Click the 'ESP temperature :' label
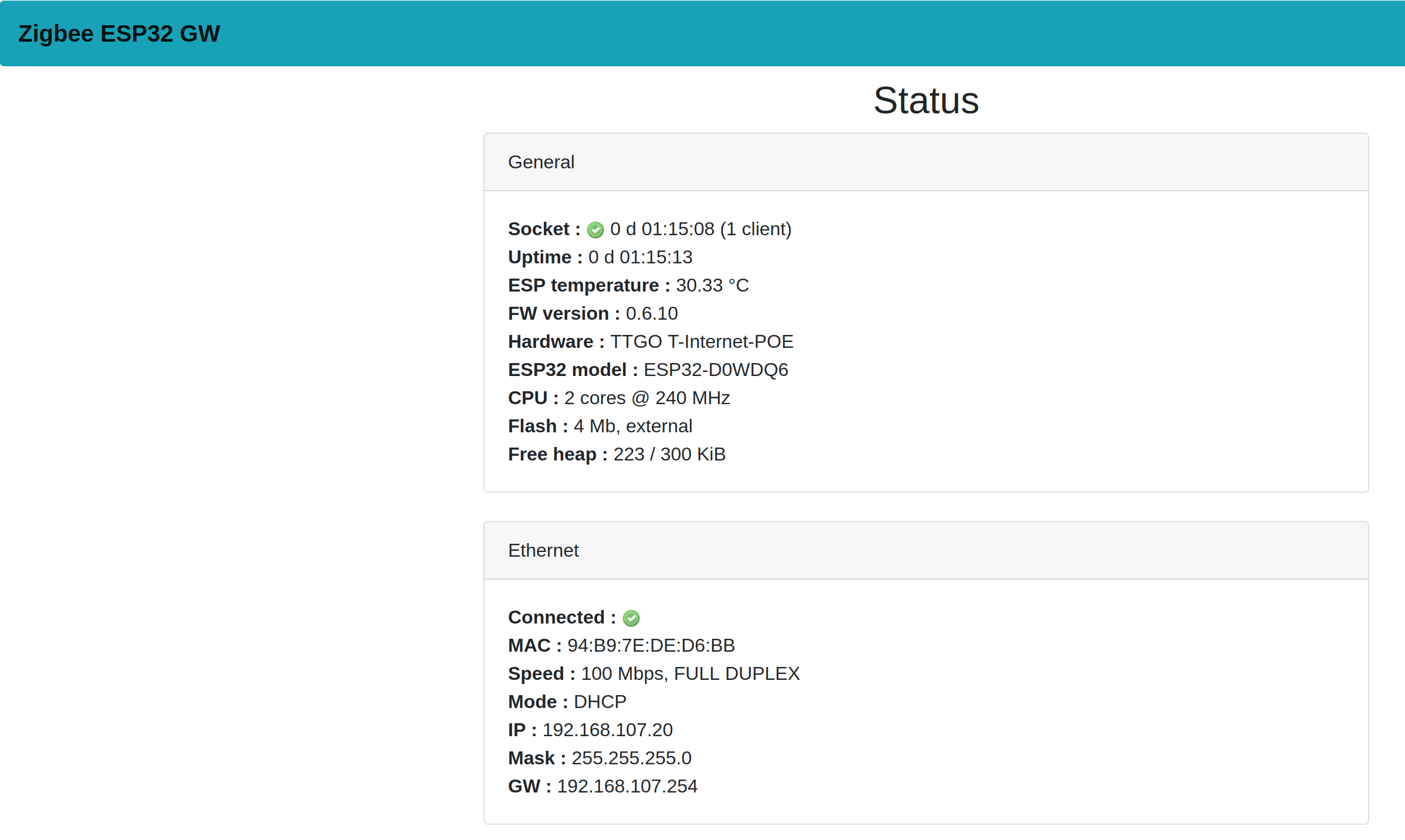 (589, 285)
